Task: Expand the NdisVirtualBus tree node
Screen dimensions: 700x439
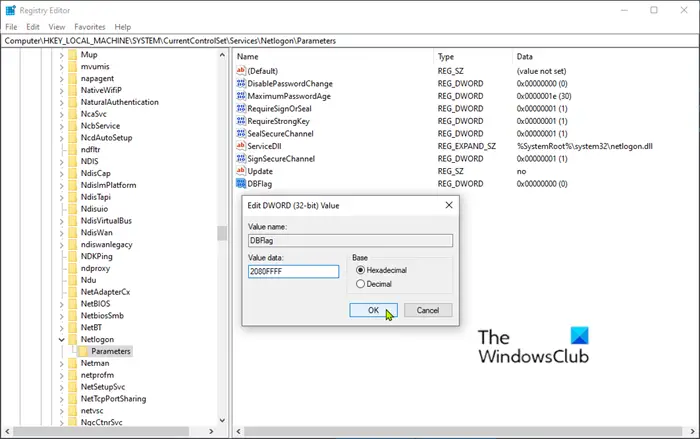Action: click(62, 221)
